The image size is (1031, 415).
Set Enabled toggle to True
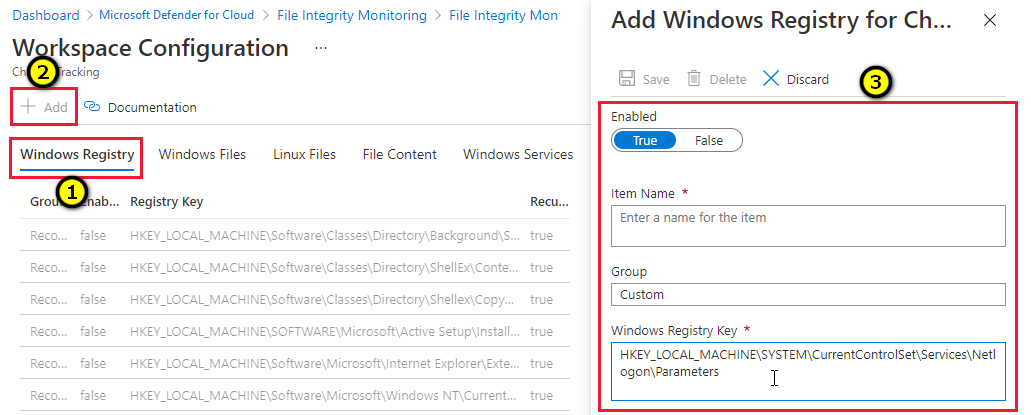(x=645, y=140)
